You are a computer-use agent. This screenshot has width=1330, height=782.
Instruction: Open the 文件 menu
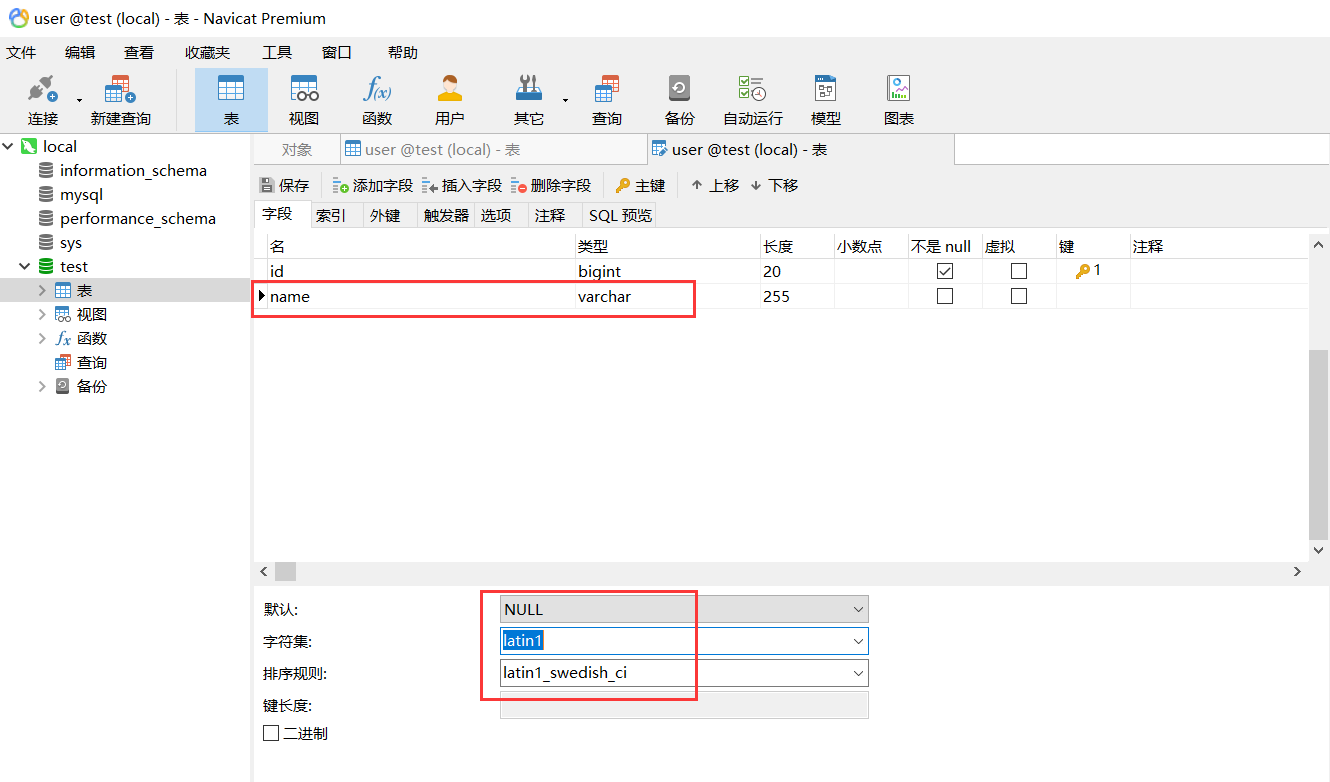pyautogui.click(x=21, y=52)
